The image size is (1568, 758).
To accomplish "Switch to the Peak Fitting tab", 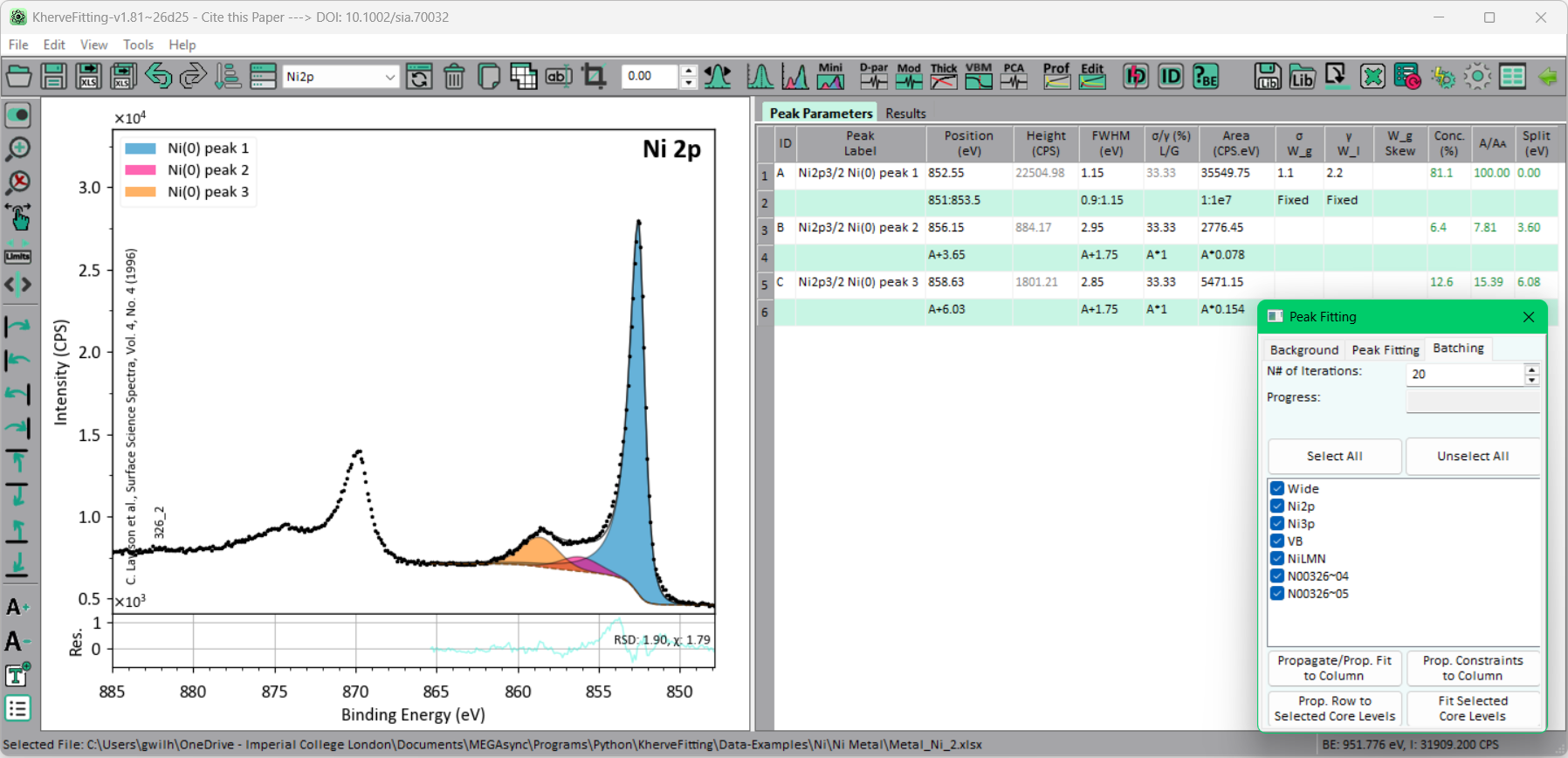I will [x=1386, y=349].
